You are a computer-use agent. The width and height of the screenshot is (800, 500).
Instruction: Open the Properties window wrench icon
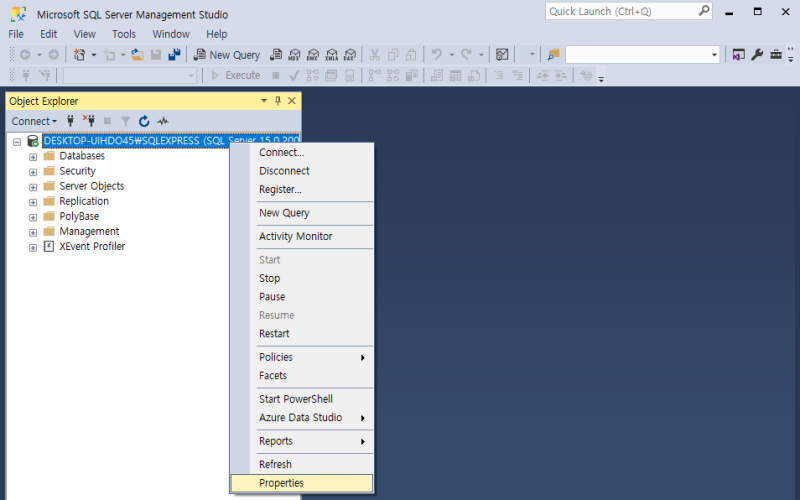(757, 55)
